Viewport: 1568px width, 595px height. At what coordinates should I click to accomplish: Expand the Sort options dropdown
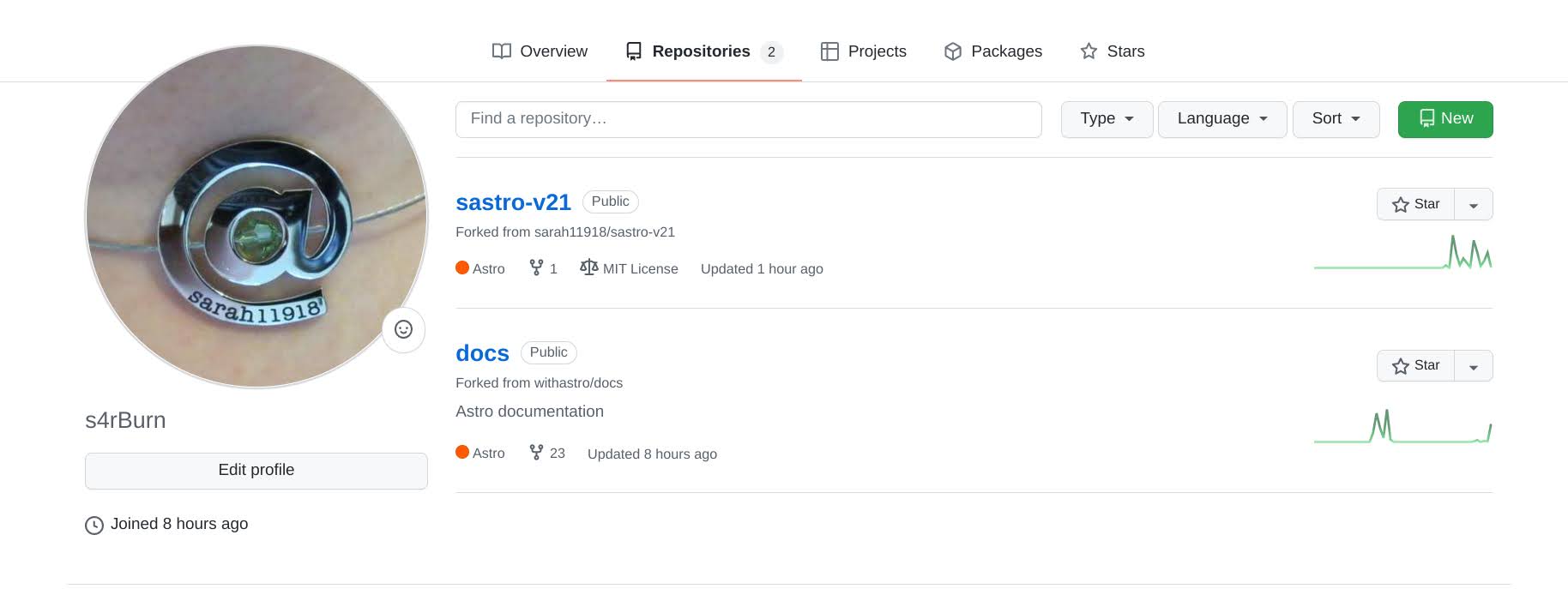pyautogui.click(x=1336, y=119)
